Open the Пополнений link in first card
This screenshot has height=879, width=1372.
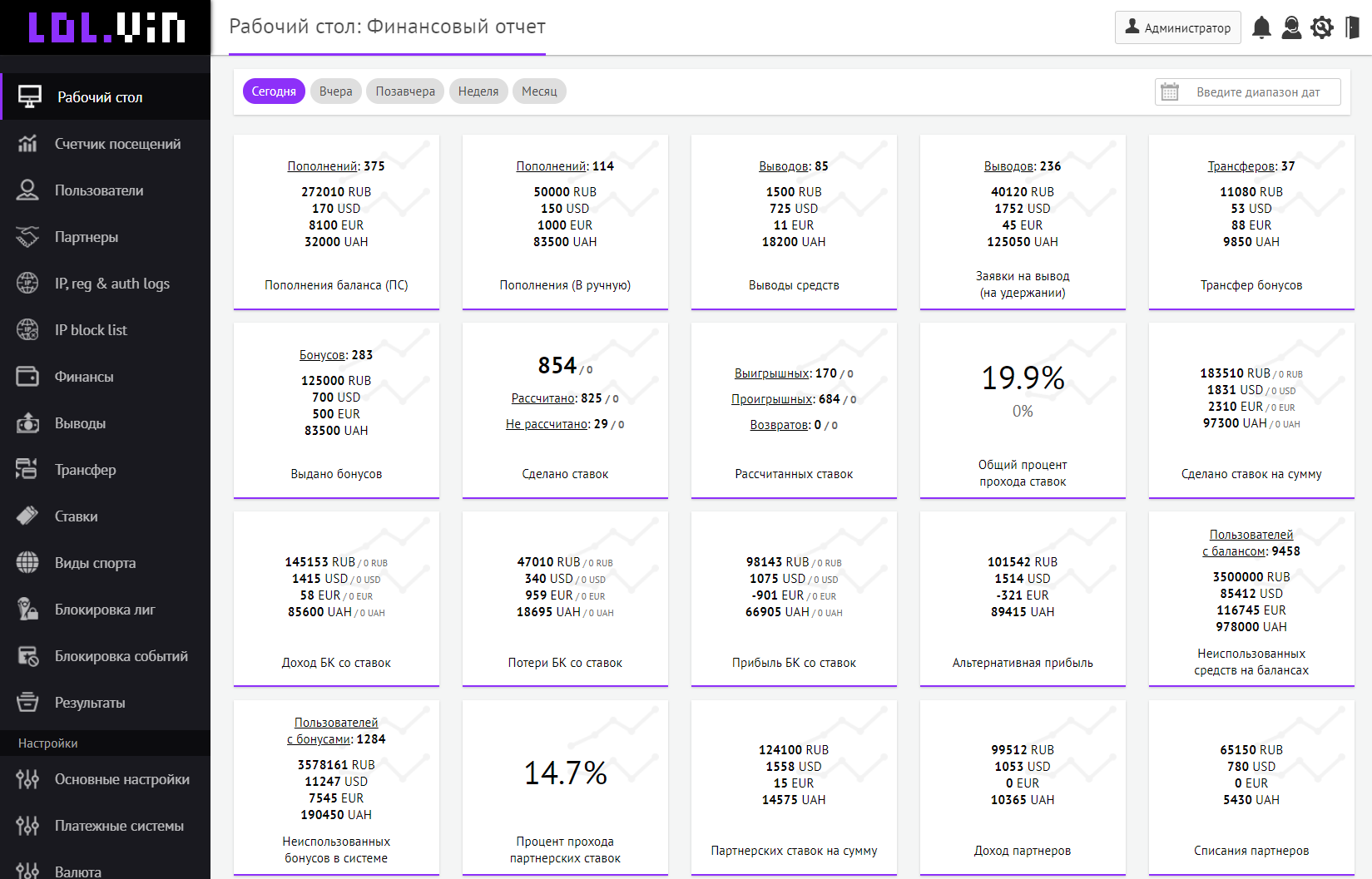[322, 166]
